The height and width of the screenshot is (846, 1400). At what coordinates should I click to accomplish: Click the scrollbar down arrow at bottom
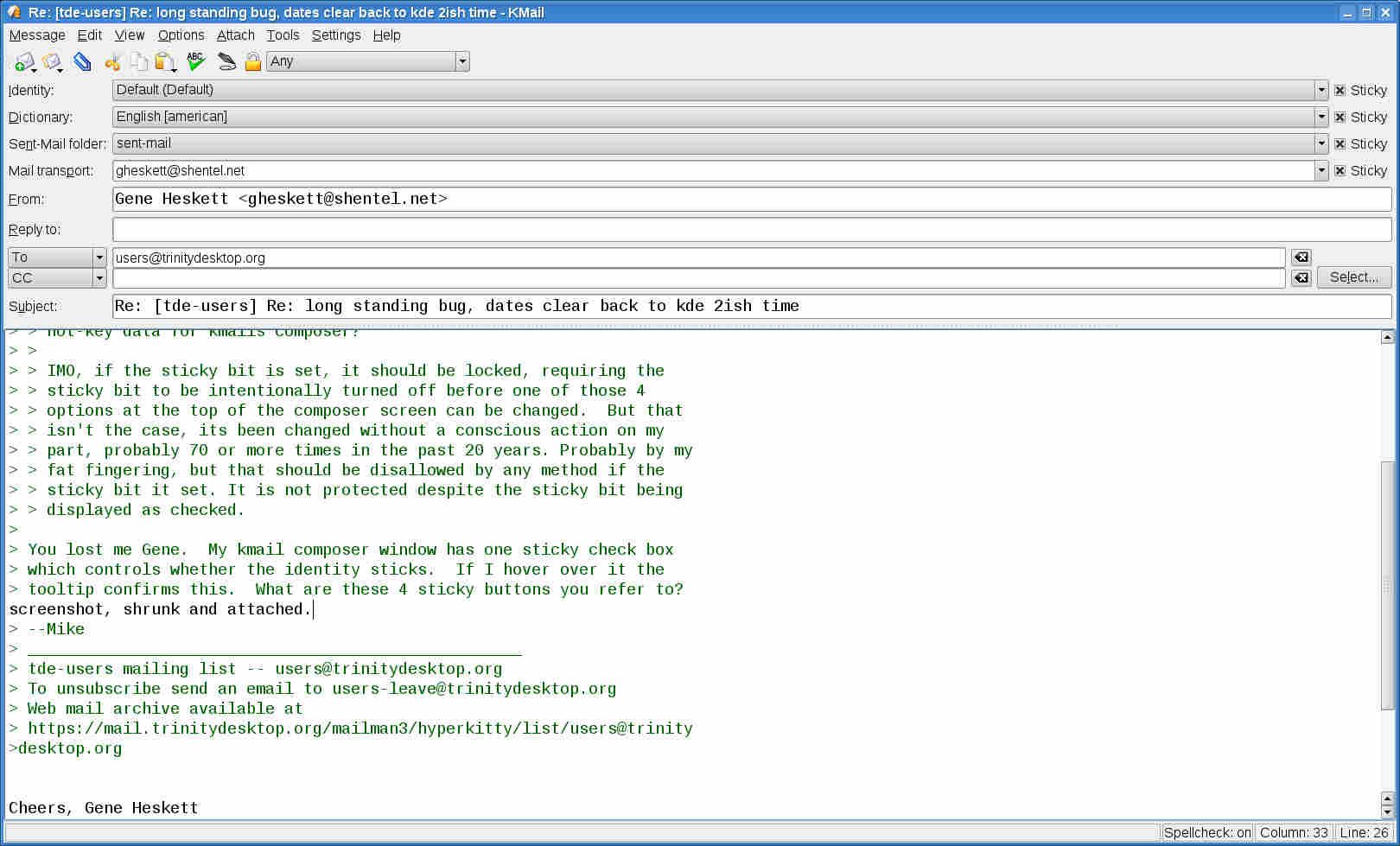[x=1387, y=811]
